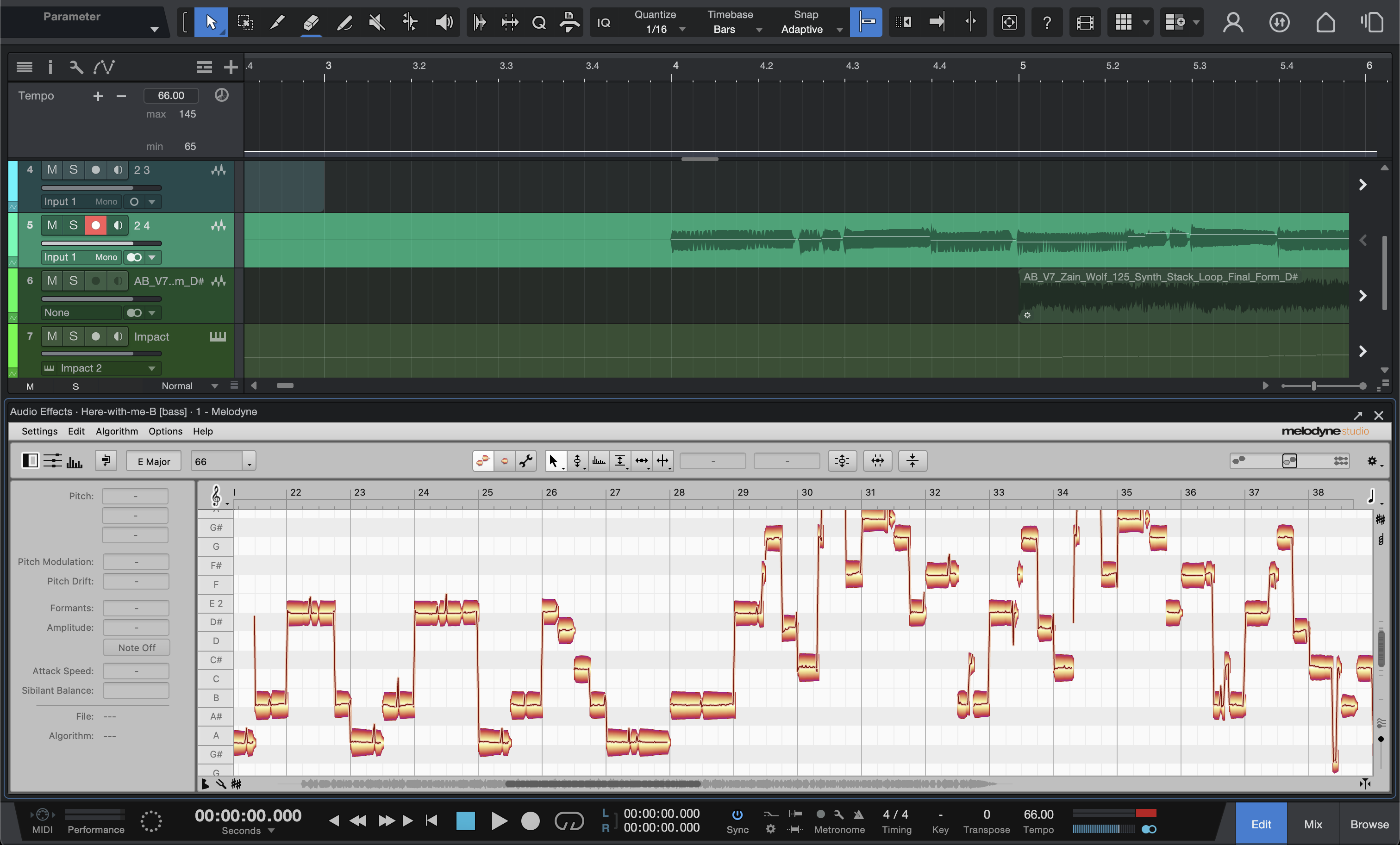Adjust Melodyne display mode slider
Screen dimensions: 1400x845
[x=1290, y=460]
